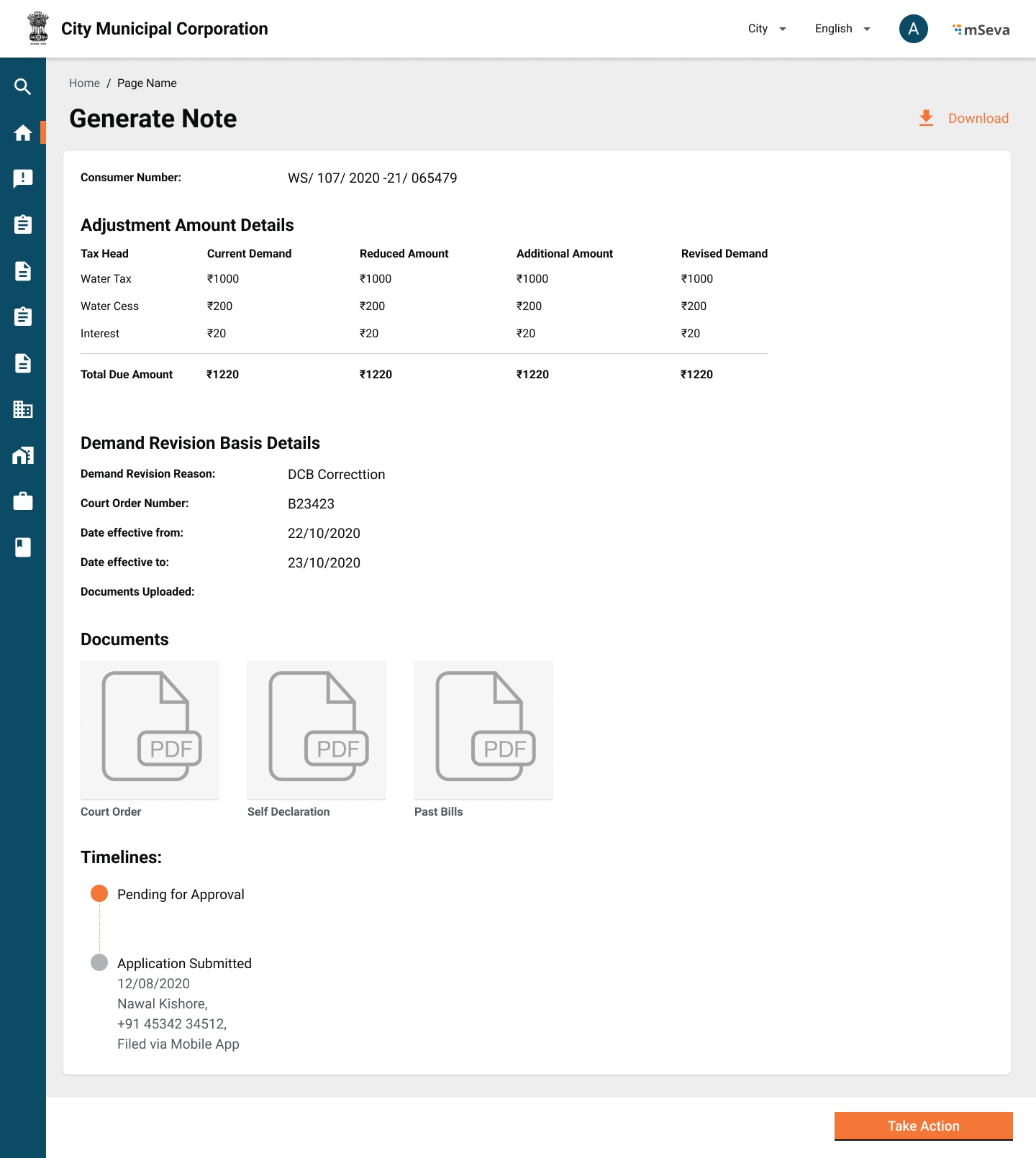Open the Self Declaration PDF document
Viewport: 1036px width, 1158px height.
point(317,729)
